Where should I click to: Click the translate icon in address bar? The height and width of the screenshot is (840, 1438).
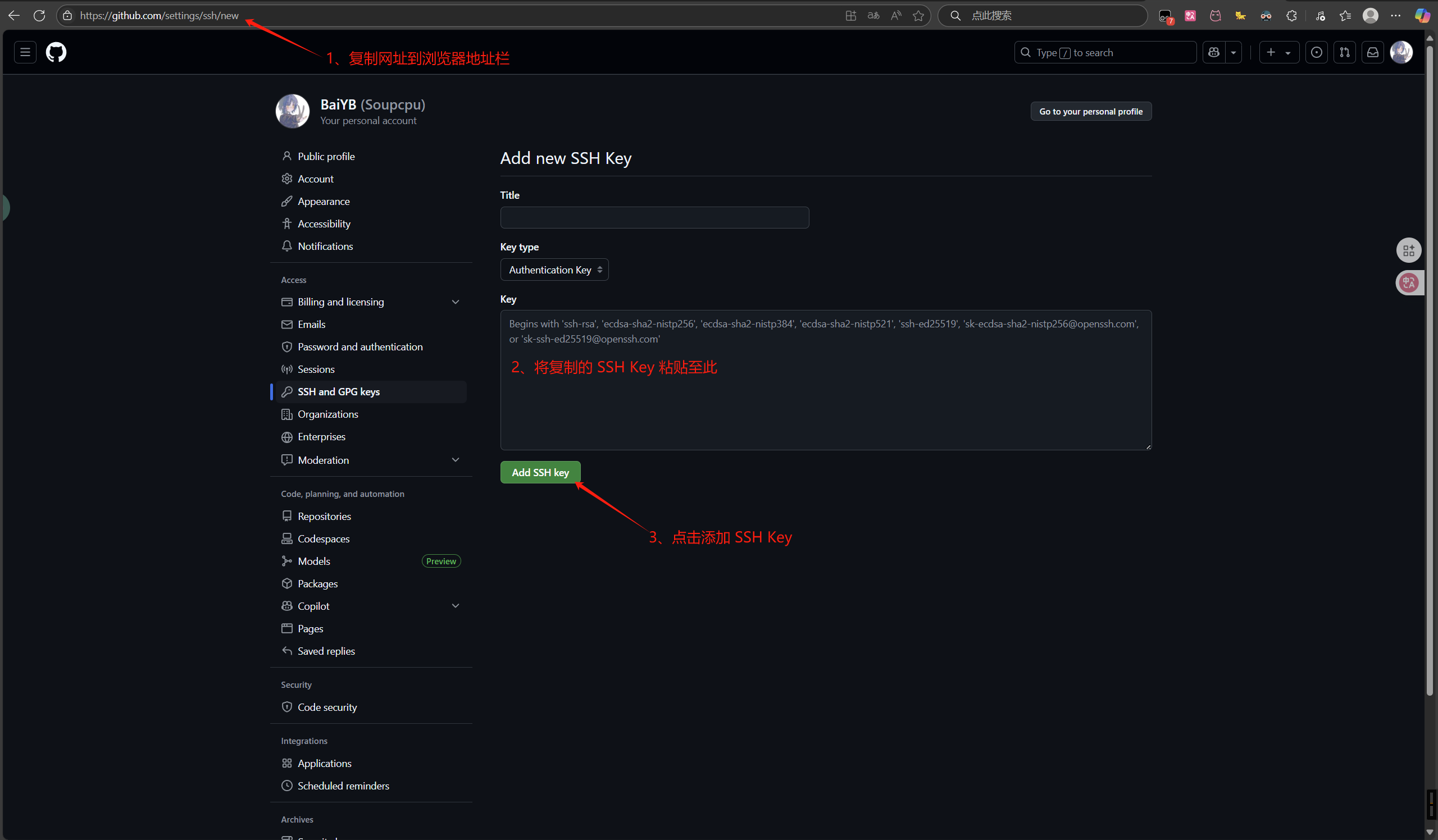pyautogui.click(x=873, y=15)
